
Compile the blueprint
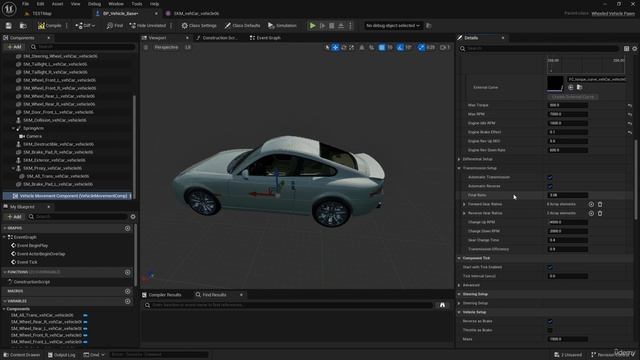pyautogui.click(x=49, y=26)
